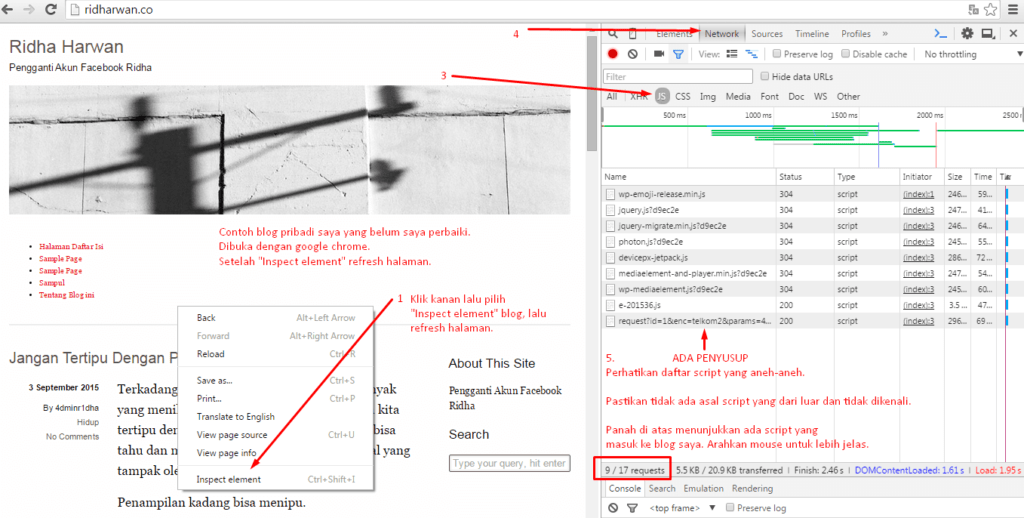This screenshot has height=518, width=1024.
Task: Switch to the Network tab
Action: 722,34
